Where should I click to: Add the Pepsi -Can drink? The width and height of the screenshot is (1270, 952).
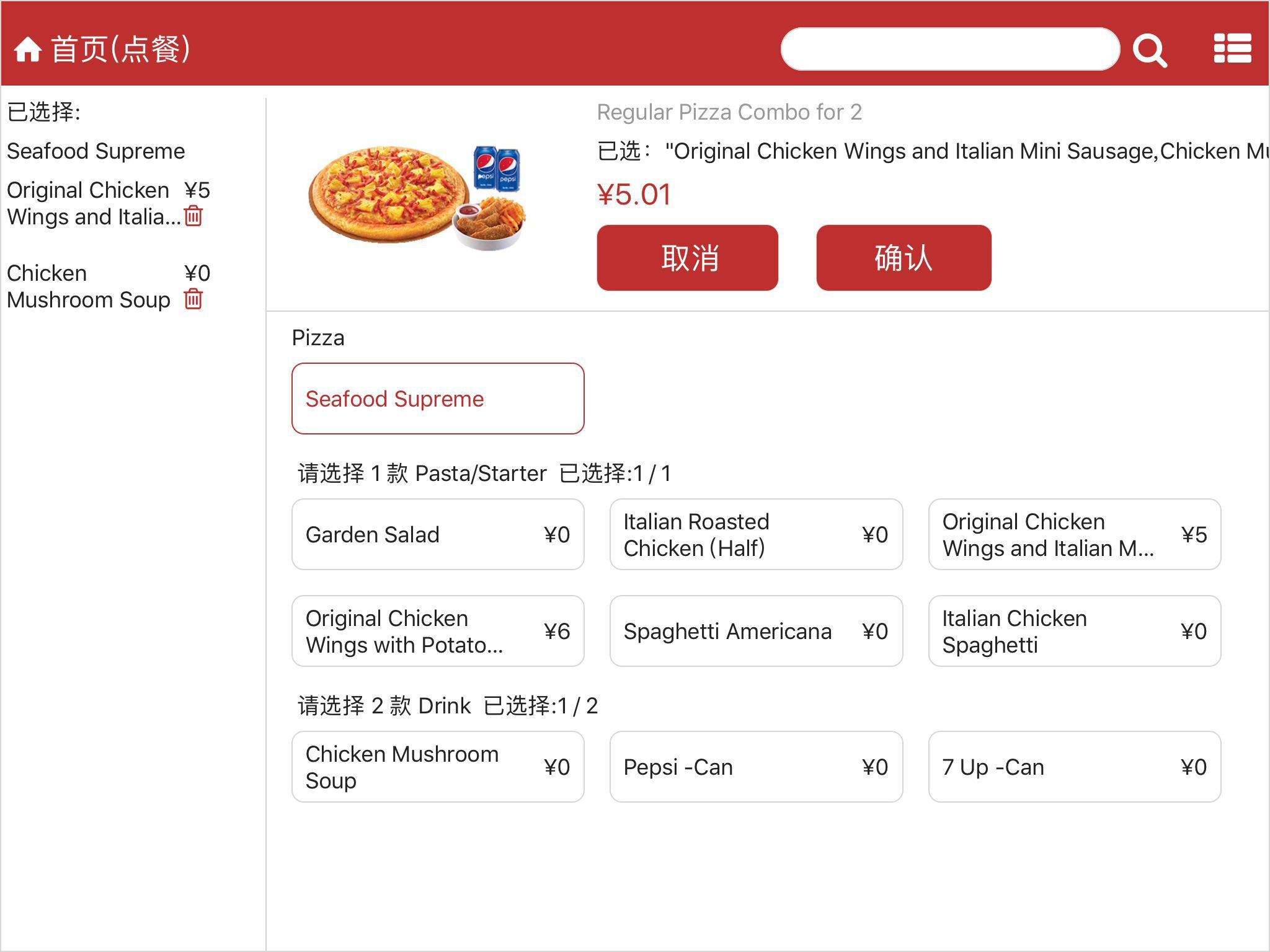coord(756,767)
